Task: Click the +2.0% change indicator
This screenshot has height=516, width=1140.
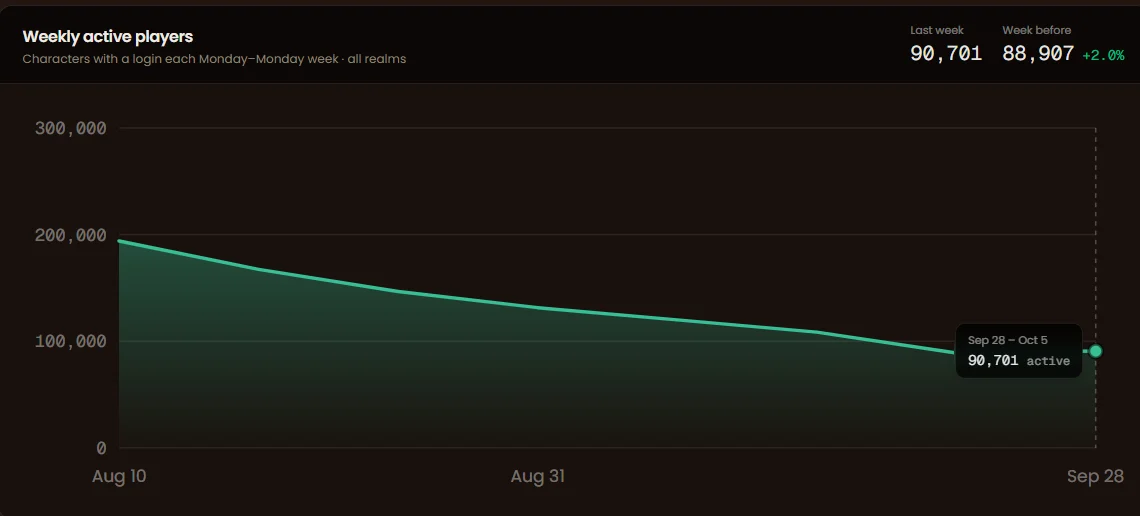Action: point(1103,55)
